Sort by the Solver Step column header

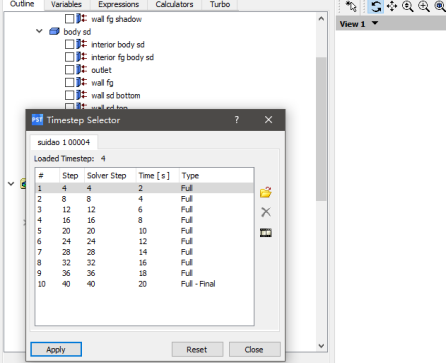pyautogui.click(x=110, y=176)
